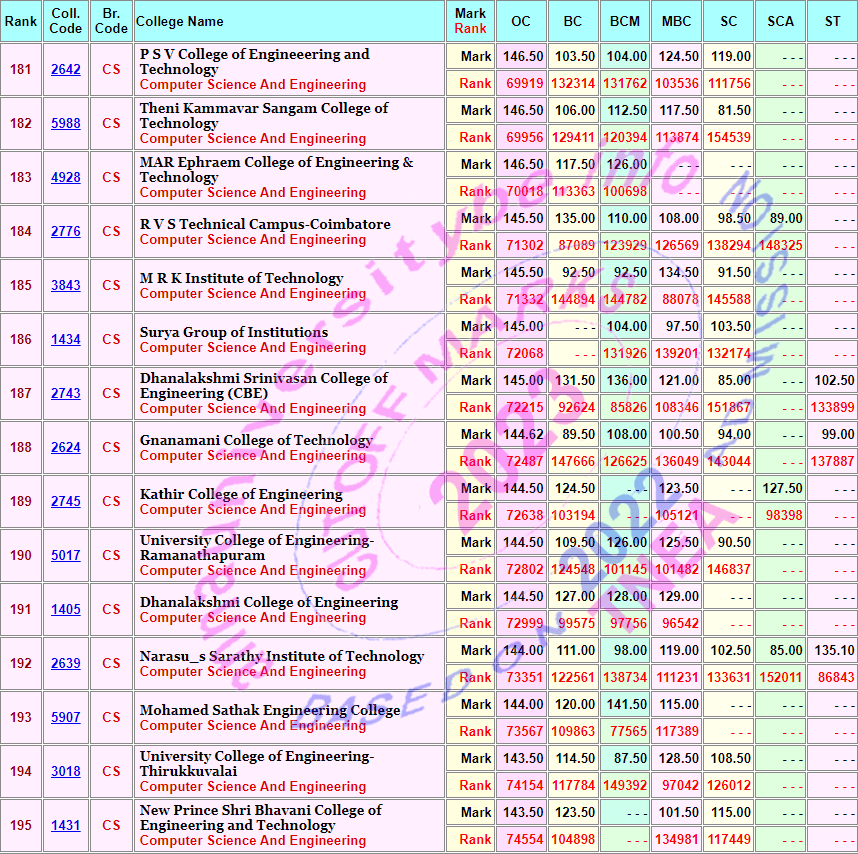The height and width of the screenshot is (854, 858).
Task: Click college code 4928 link
Action: point(66,178)
